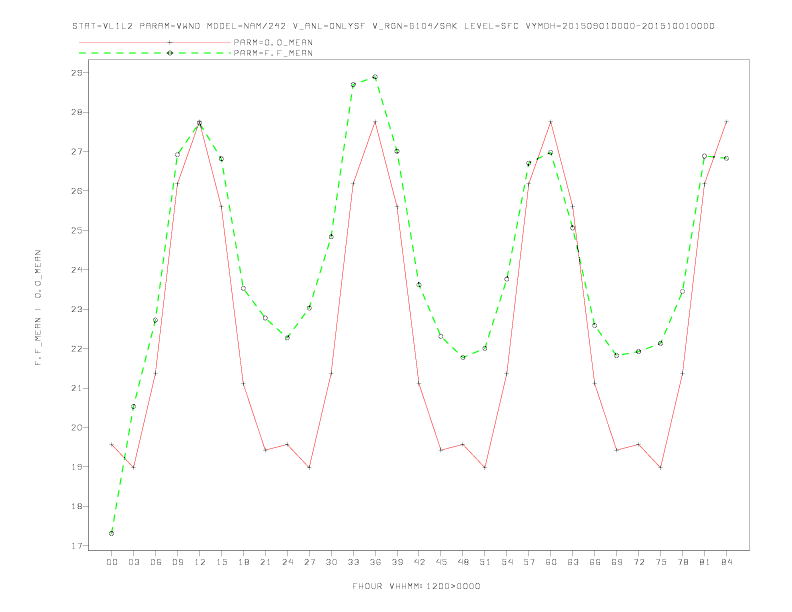Click x-axis tick label 03
The height and width of the screenshot is (612, 792).
133,562
